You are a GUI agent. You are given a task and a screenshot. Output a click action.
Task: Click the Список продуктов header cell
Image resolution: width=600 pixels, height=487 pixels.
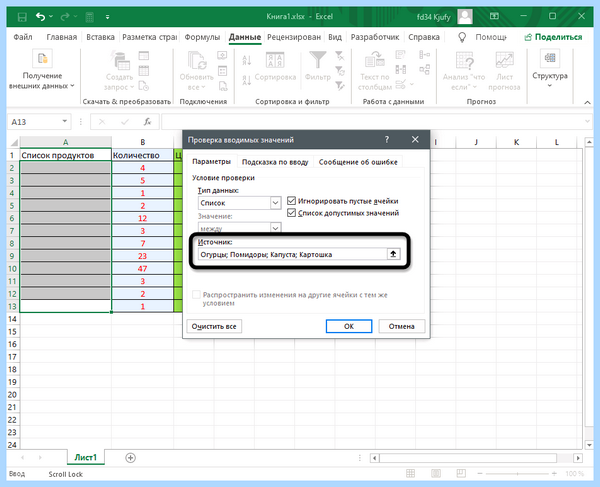65,155
